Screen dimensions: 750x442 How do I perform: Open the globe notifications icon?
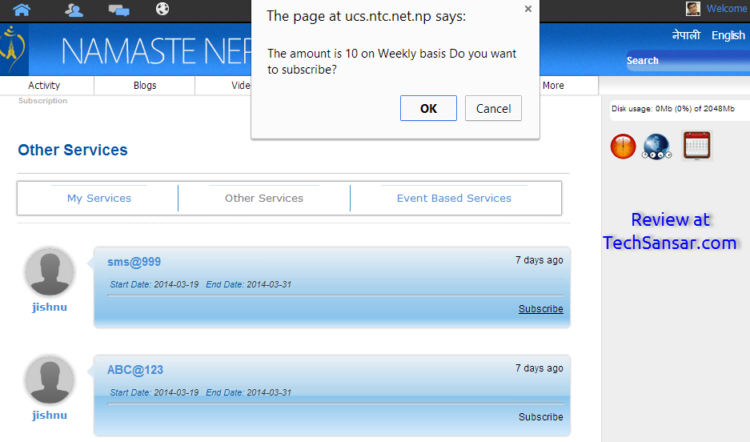click(163, 9)
